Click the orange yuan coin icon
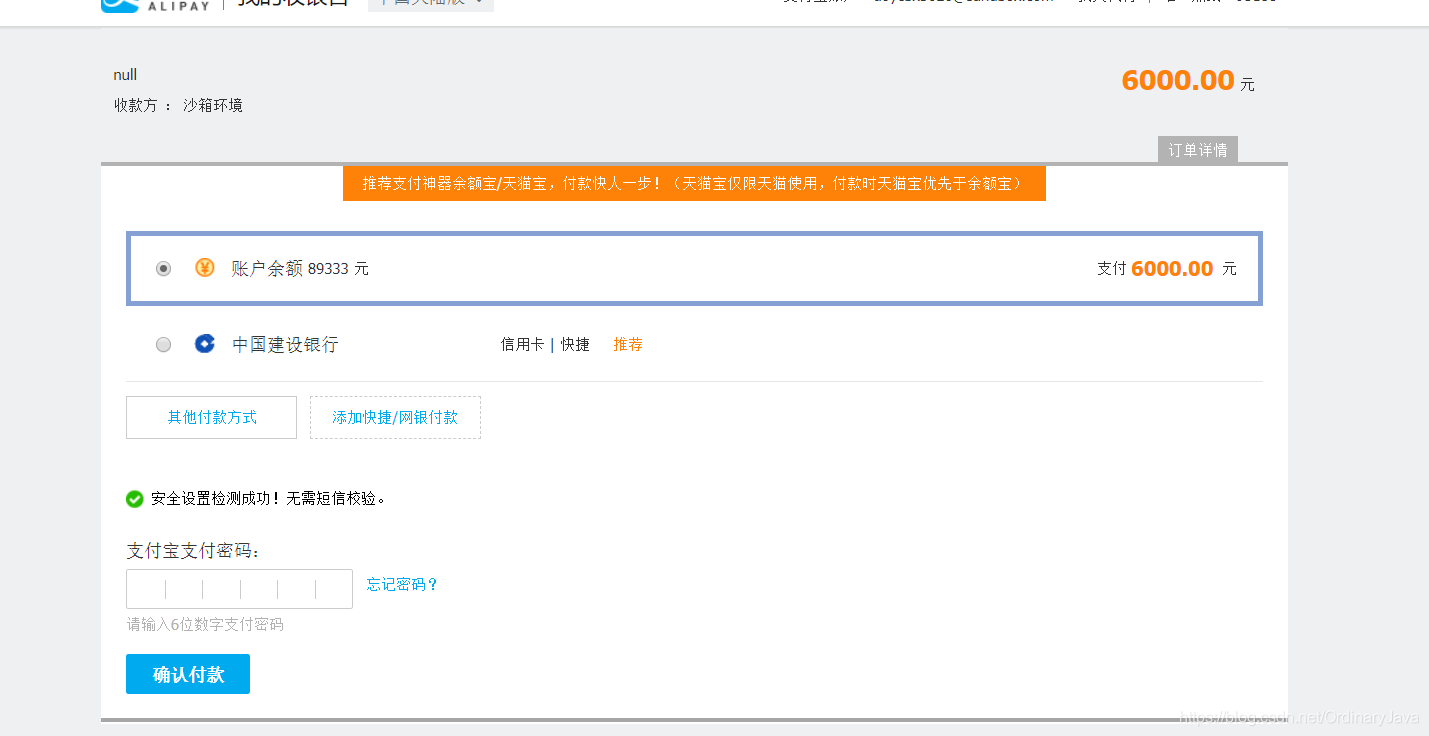Image resolution: width=1429 pixels, height=736 pixels. pyautogui.click(x=205, y=268)
